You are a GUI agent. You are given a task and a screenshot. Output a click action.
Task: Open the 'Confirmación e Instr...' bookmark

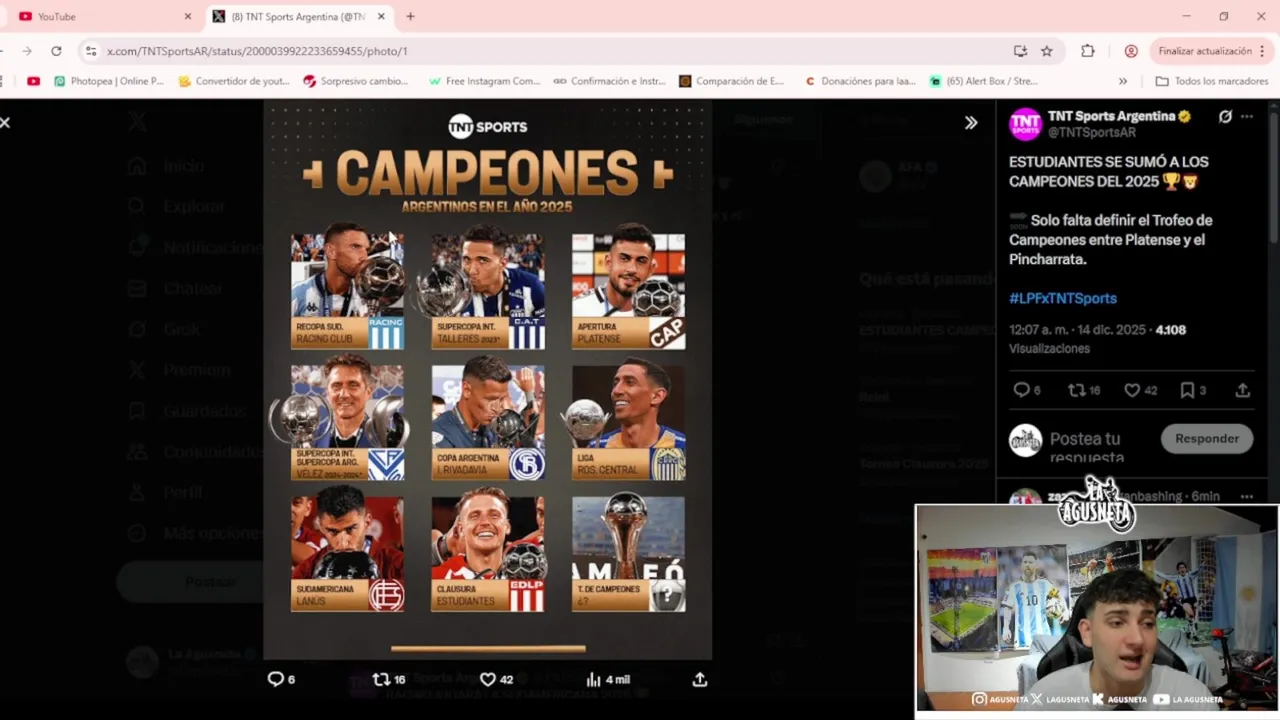click(609, 81)
